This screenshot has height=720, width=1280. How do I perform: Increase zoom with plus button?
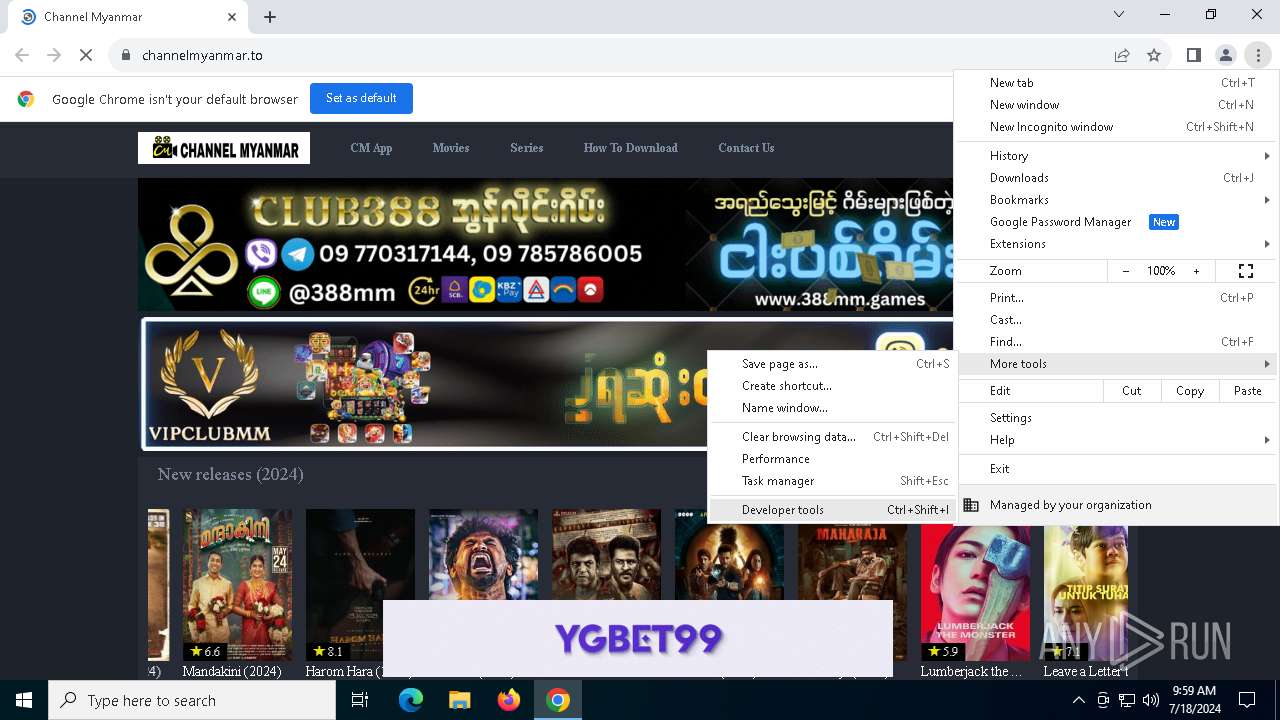click(1196, 271)
